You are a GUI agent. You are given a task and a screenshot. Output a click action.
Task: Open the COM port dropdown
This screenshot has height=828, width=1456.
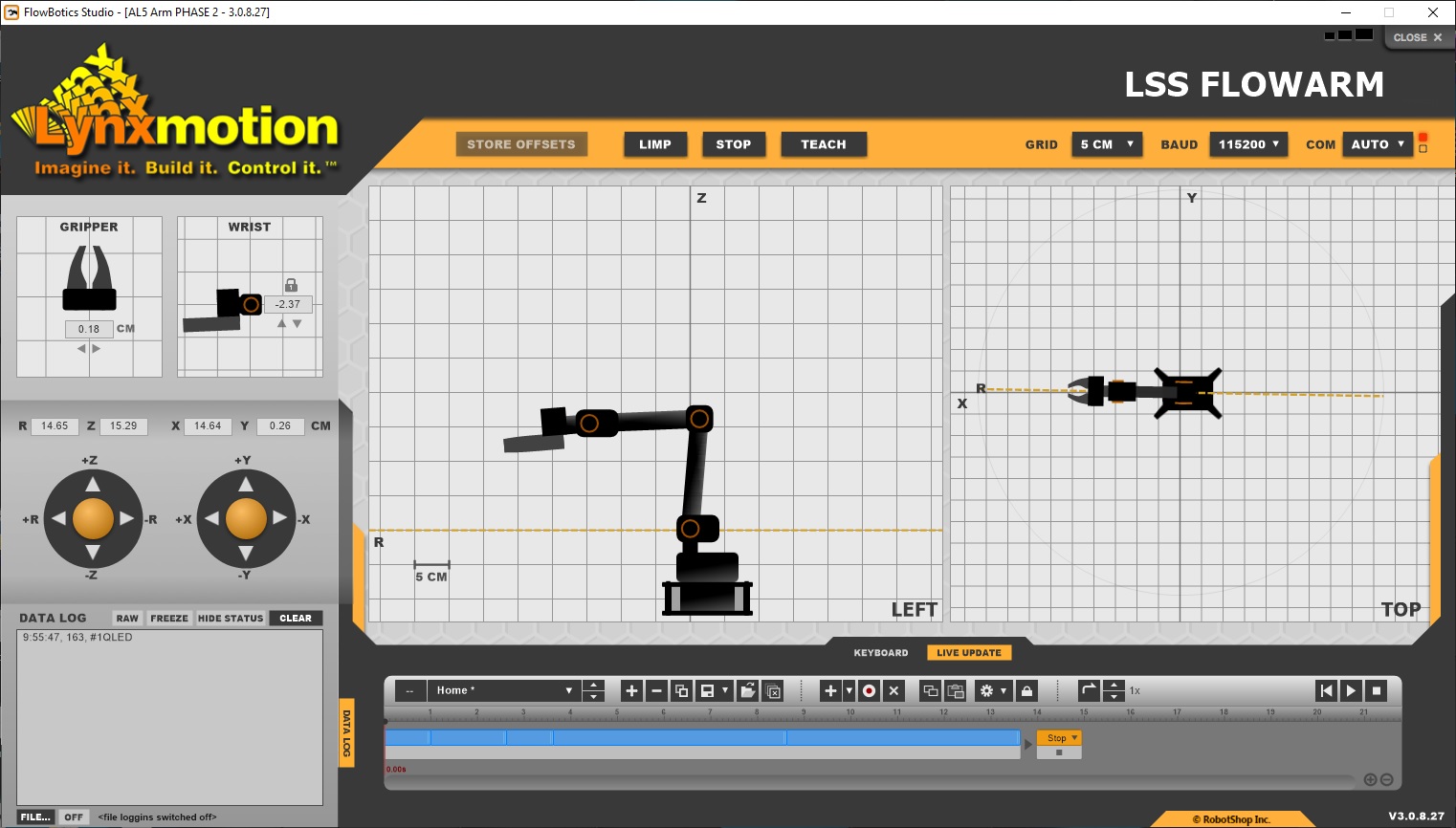tap(1378, 144)
